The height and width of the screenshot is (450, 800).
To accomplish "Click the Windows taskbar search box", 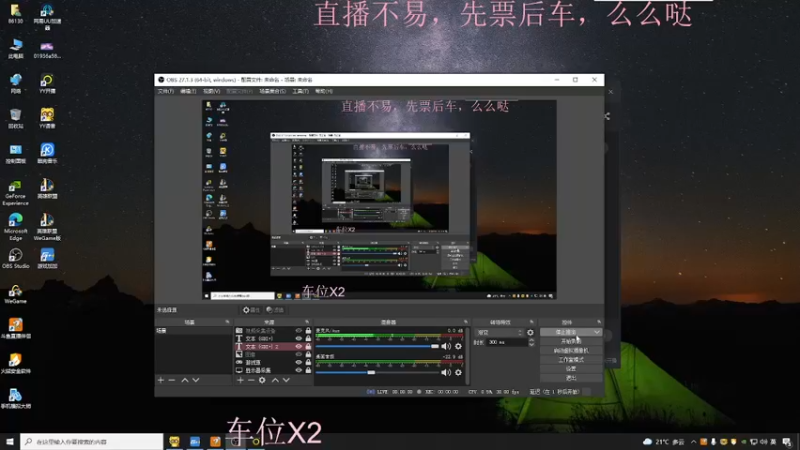I will (92, 442).
